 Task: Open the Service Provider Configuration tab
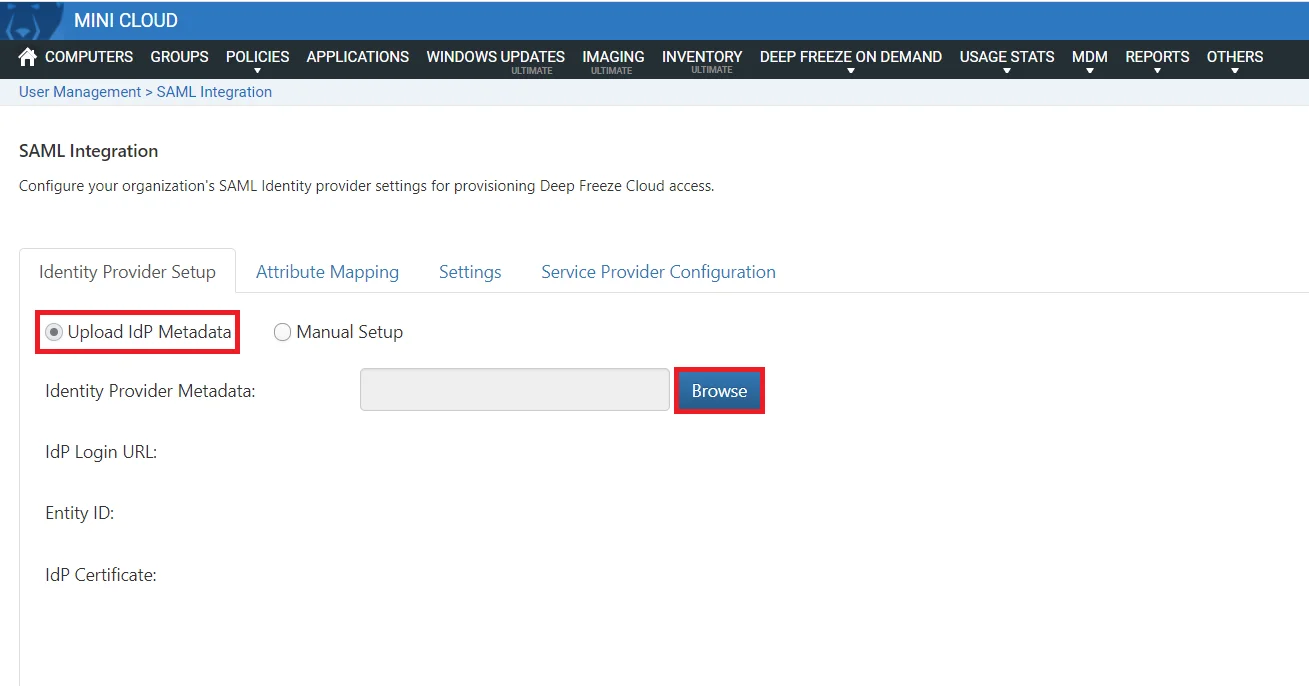(657, 271)
